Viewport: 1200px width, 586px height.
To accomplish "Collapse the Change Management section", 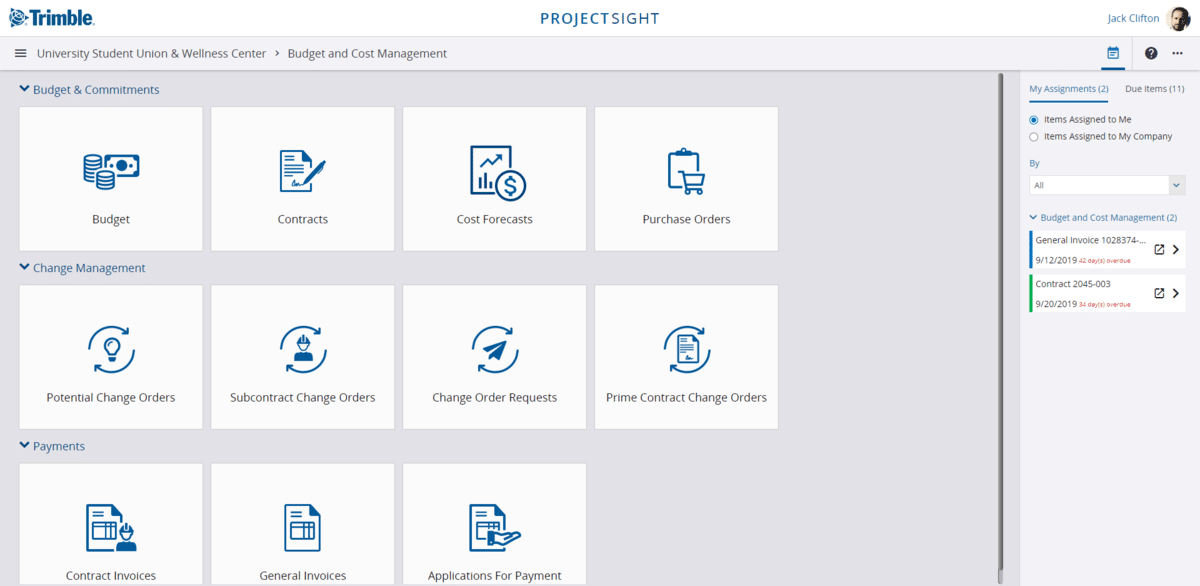I will click(24, 267).
